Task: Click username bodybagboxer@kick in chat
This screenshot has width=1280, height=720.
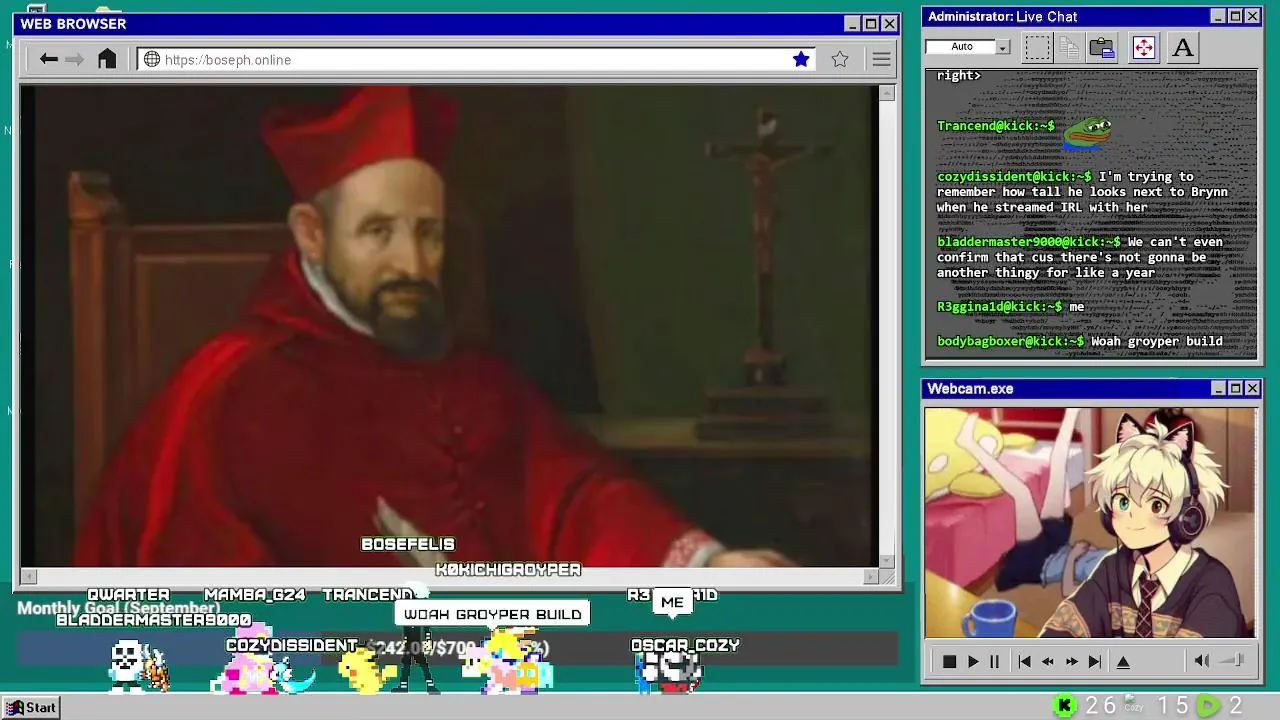Action: pyautogui.click(x=1010, y=341)
